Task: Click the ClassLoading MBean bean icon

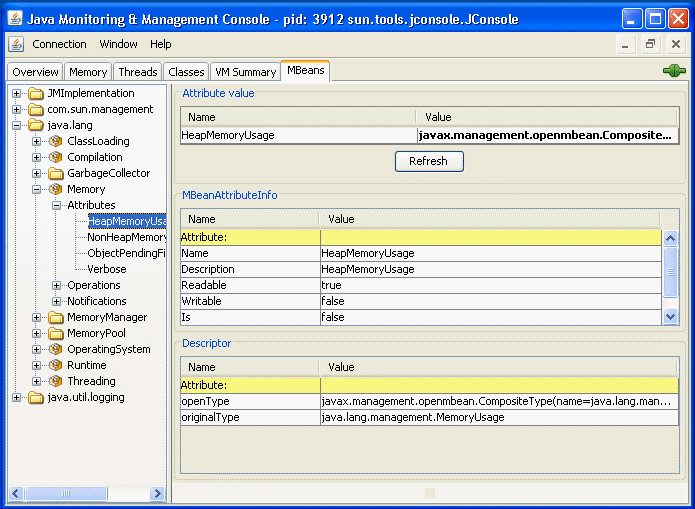Action: point(56,141)
